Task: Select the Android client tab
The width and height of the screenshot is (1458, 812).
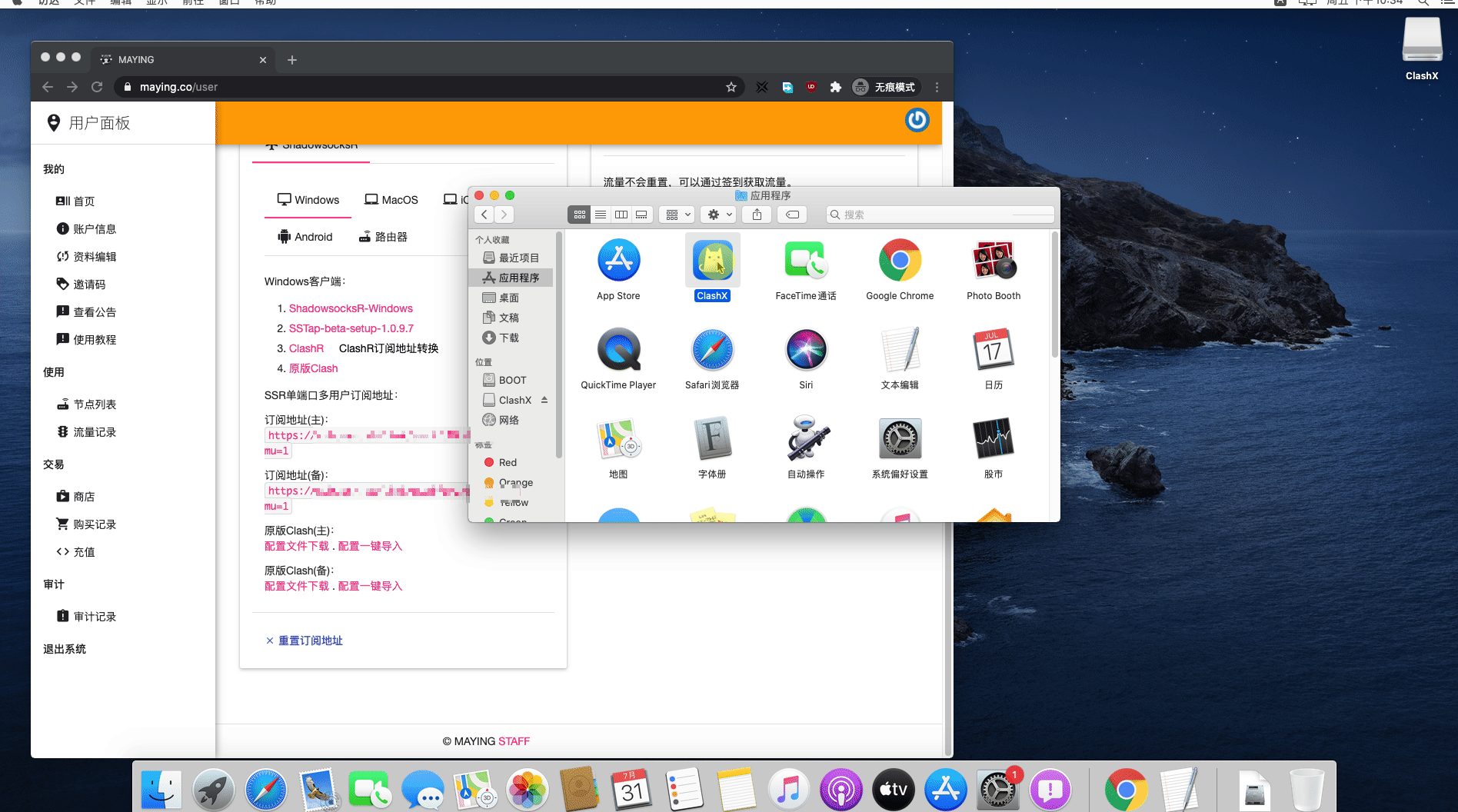Action: [305, 237]
